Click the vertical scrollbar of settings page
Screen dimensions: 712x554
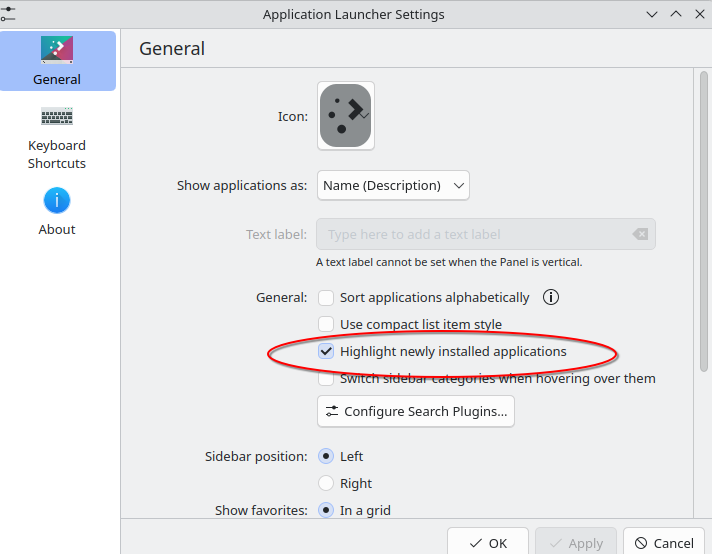pos(704,220)
